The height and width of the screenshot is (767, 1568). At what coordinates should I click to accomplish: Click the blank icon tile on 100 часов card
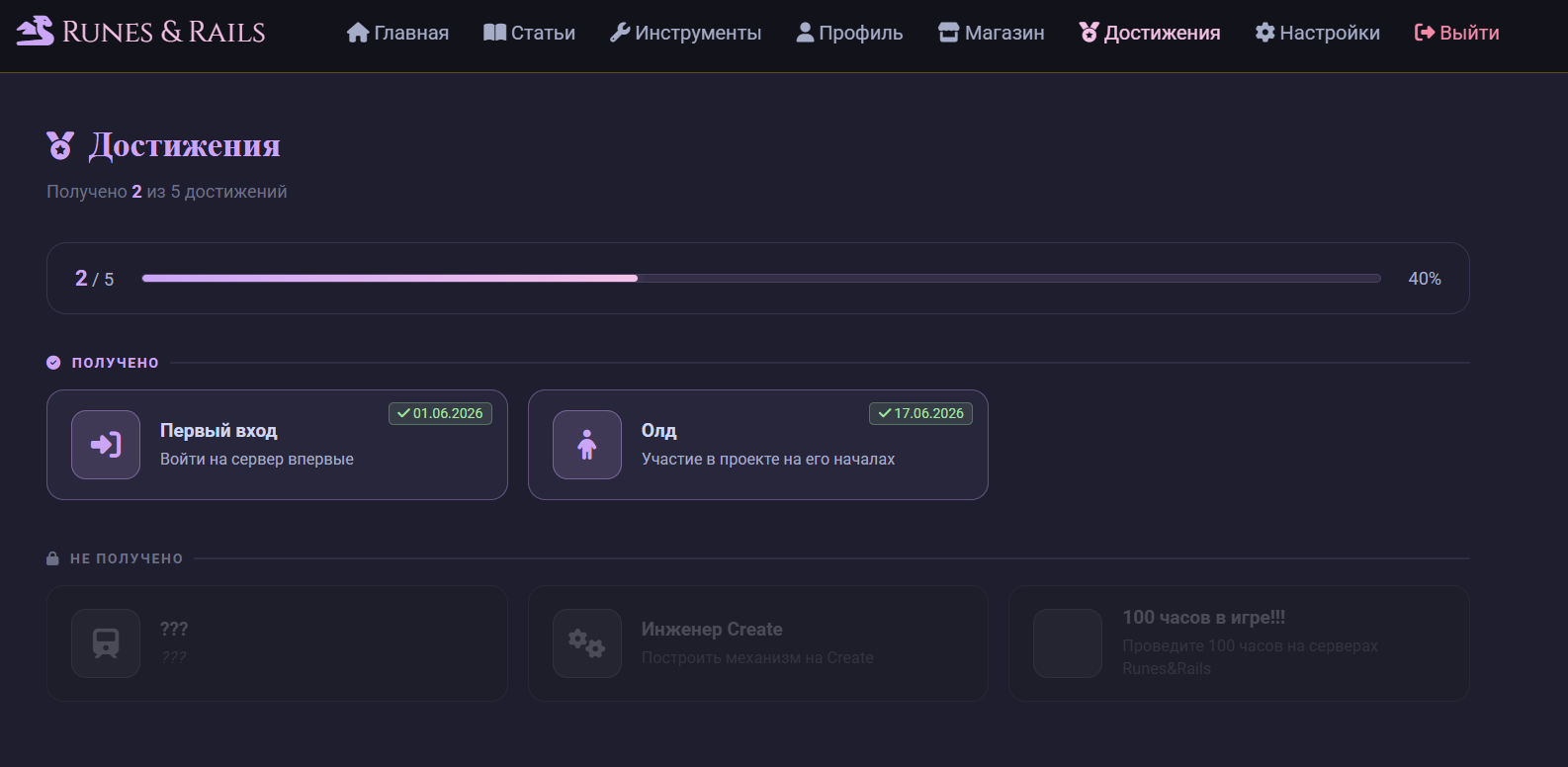tap(1068, 643)
